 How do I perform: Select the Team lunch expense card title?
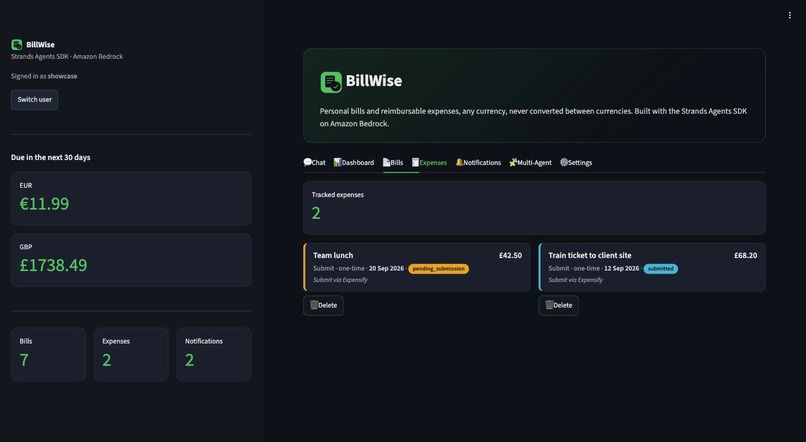tap(333, 255)
